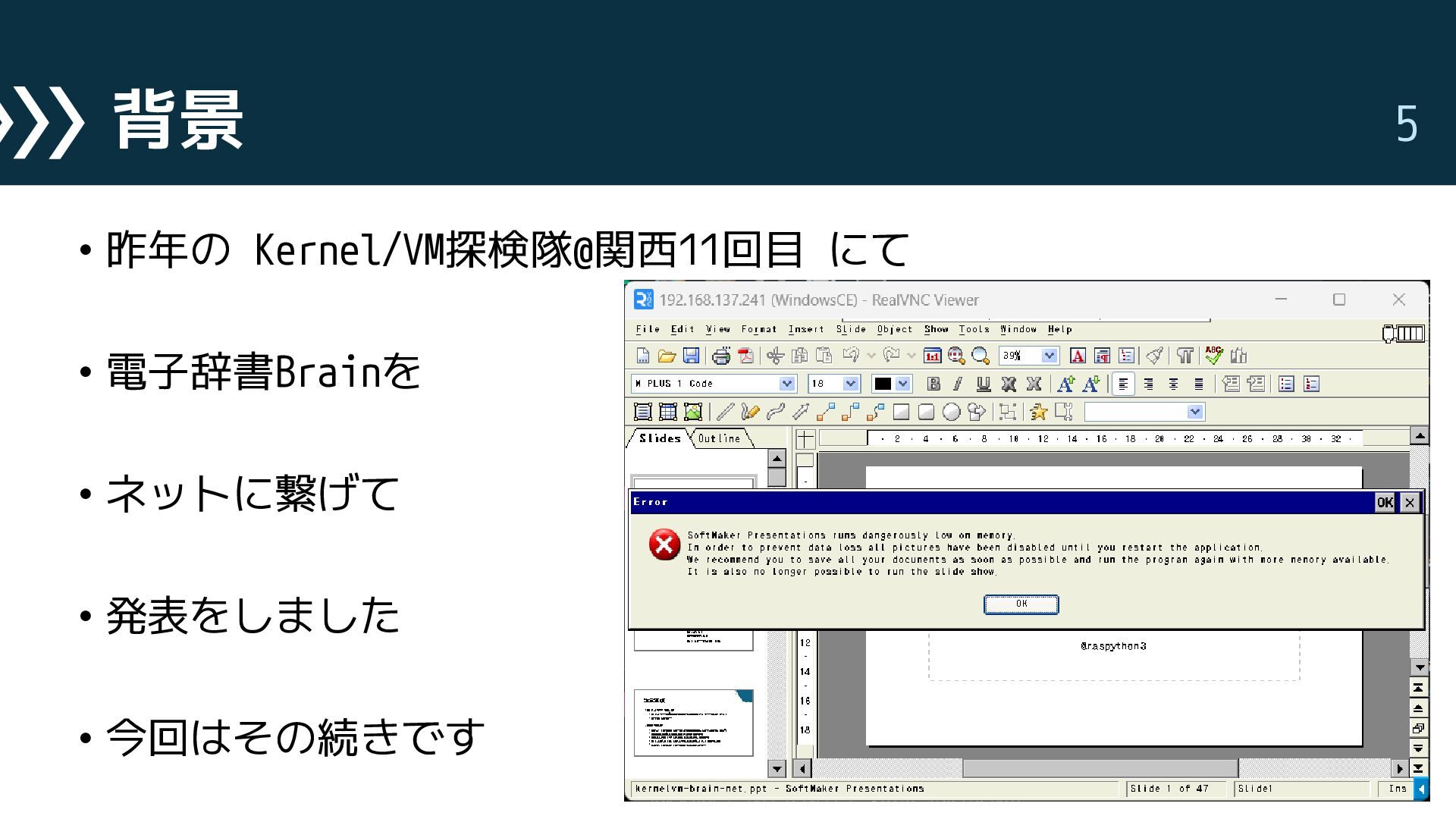Click OK button in Error dialog
The height and width of the screenshot is (819, 1456).
pyautogui.click(x=1021, y=604)
